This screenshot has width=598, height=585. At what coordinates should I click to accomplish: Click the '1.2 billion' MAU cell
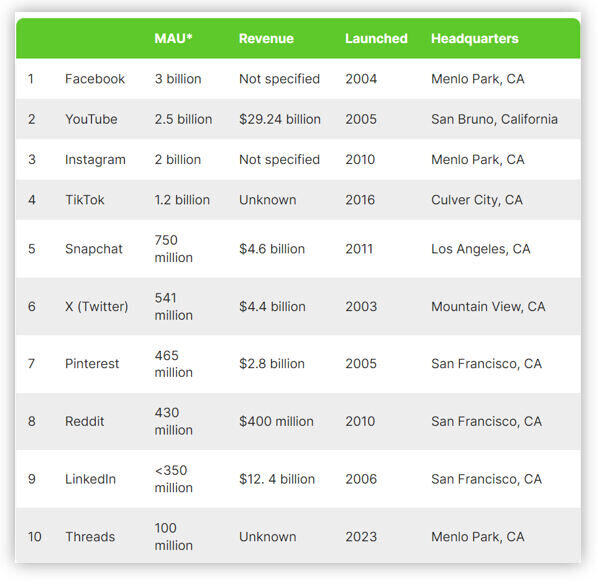pyautogui.click(x=182, y=200)
